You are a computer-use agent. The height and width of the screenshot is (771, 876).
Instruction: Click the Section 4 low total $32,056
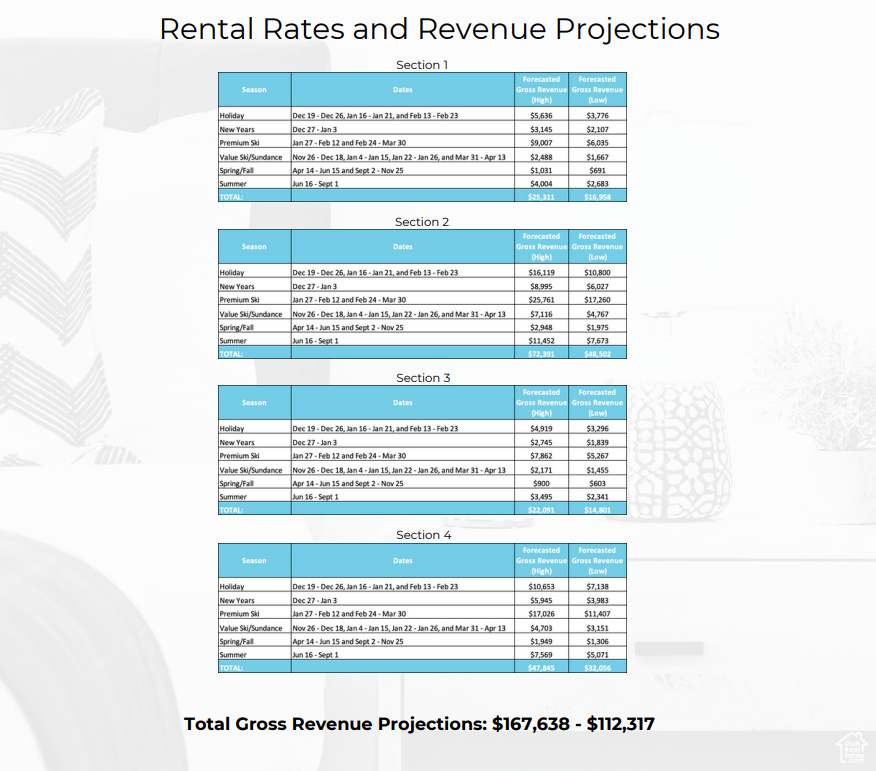coord(597,668)
